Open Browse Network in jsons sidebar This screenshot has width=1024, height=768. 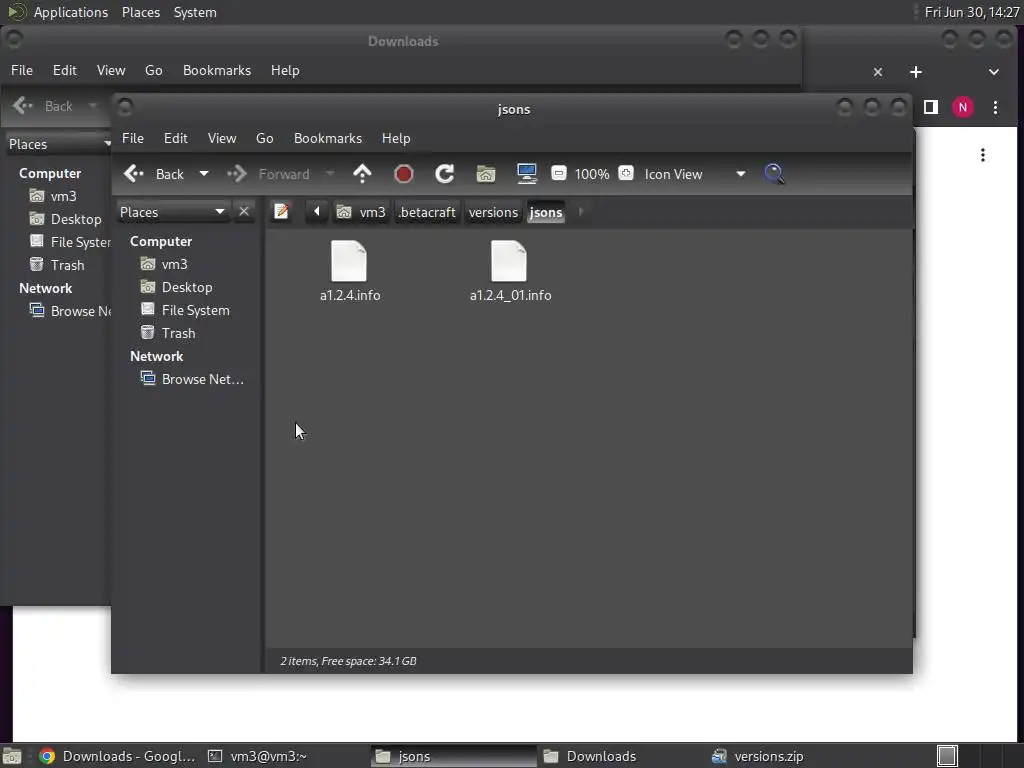coord(193,379)
